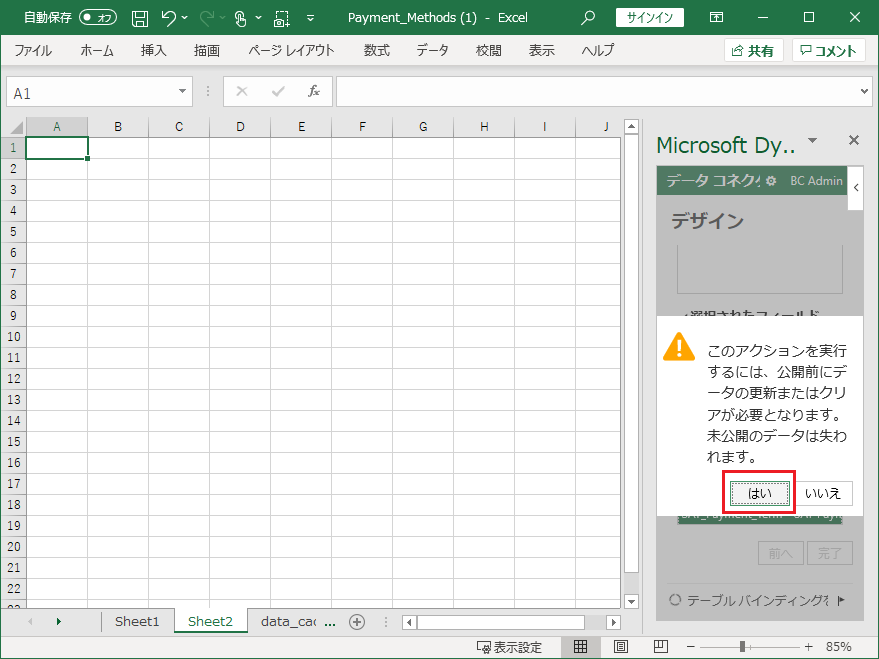
Task: Click はい to confirm the warning
Action: (x=760, y=493)
